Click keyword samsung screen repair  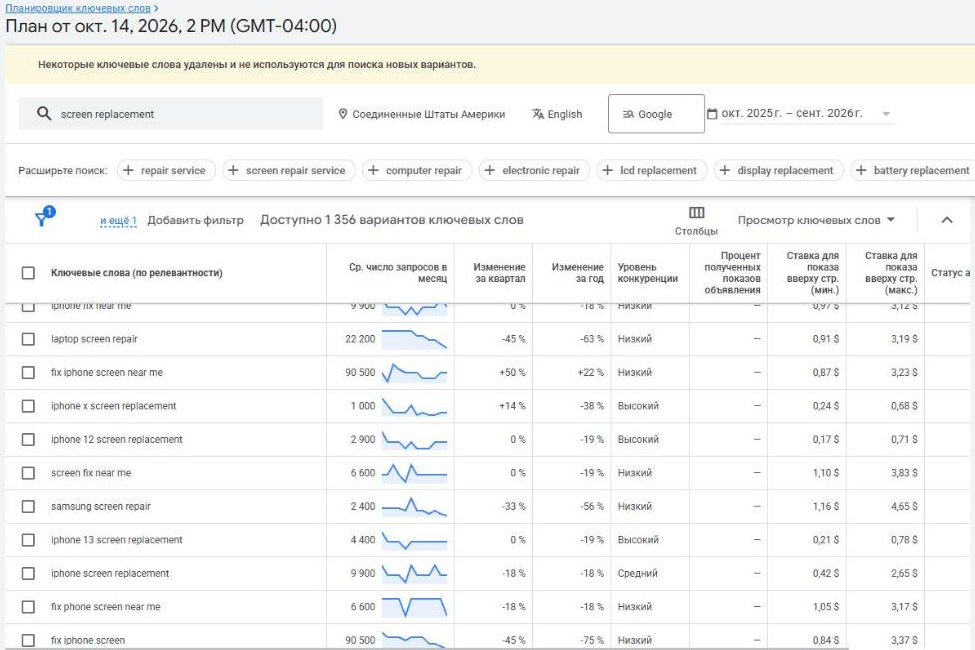pos(101,506)
